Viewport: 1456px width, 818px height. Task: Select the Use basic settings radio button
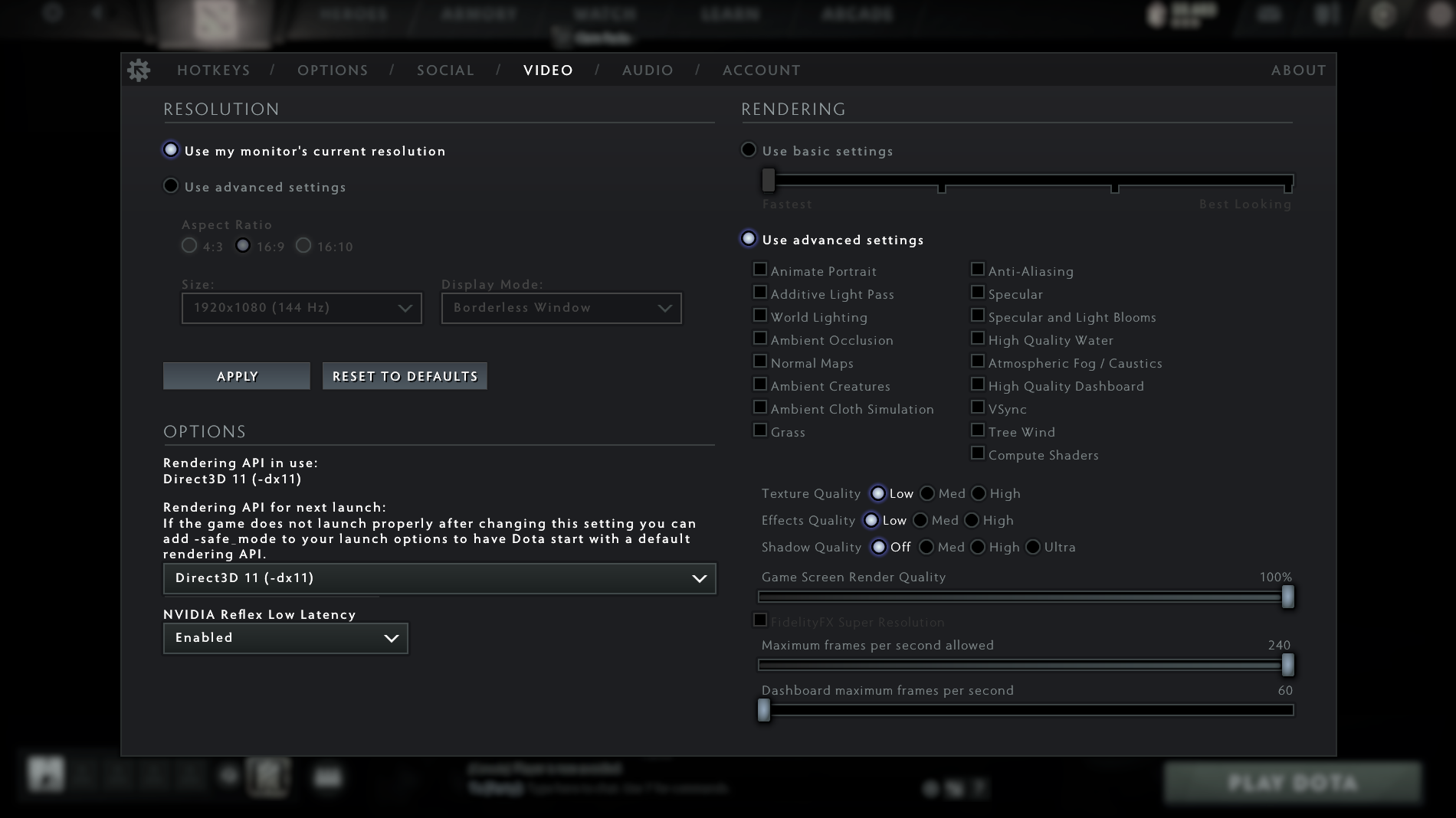click(x=748, y=150)
